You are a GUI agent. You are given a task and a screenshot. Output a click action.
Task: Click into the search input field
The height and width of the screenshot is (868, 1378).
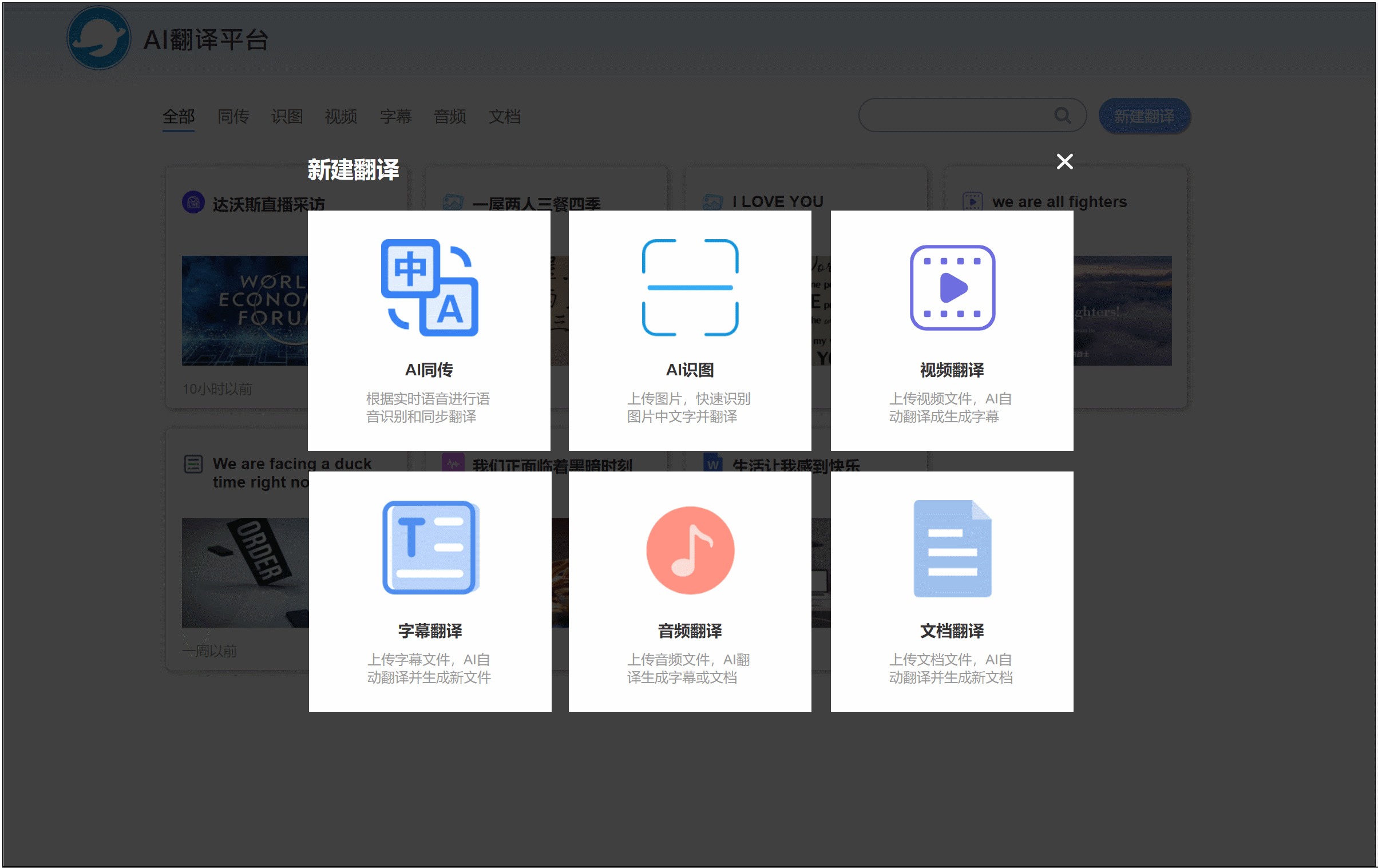click(x=973, y=116)
